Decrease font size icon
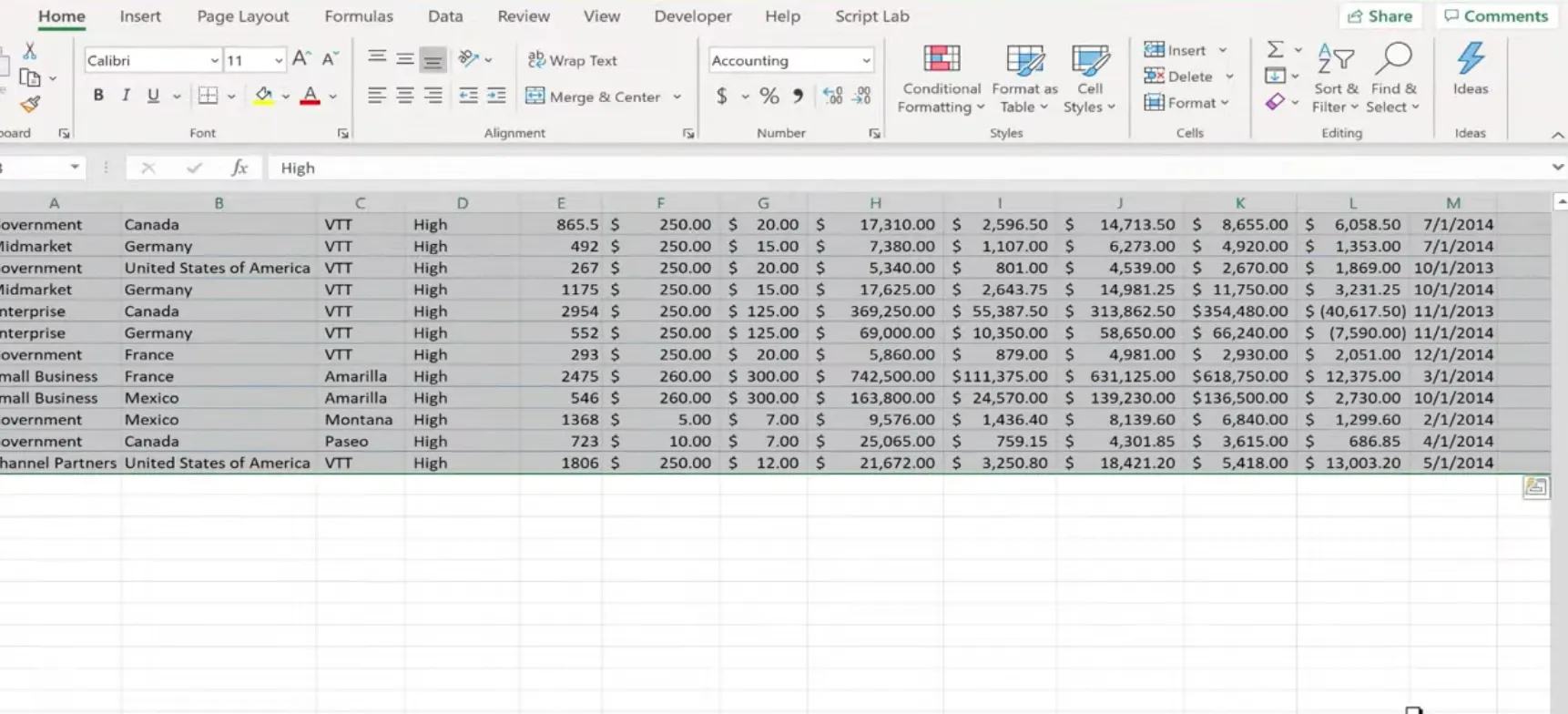This screenshot has width=1568, height=714. click(x=331, y=59)
